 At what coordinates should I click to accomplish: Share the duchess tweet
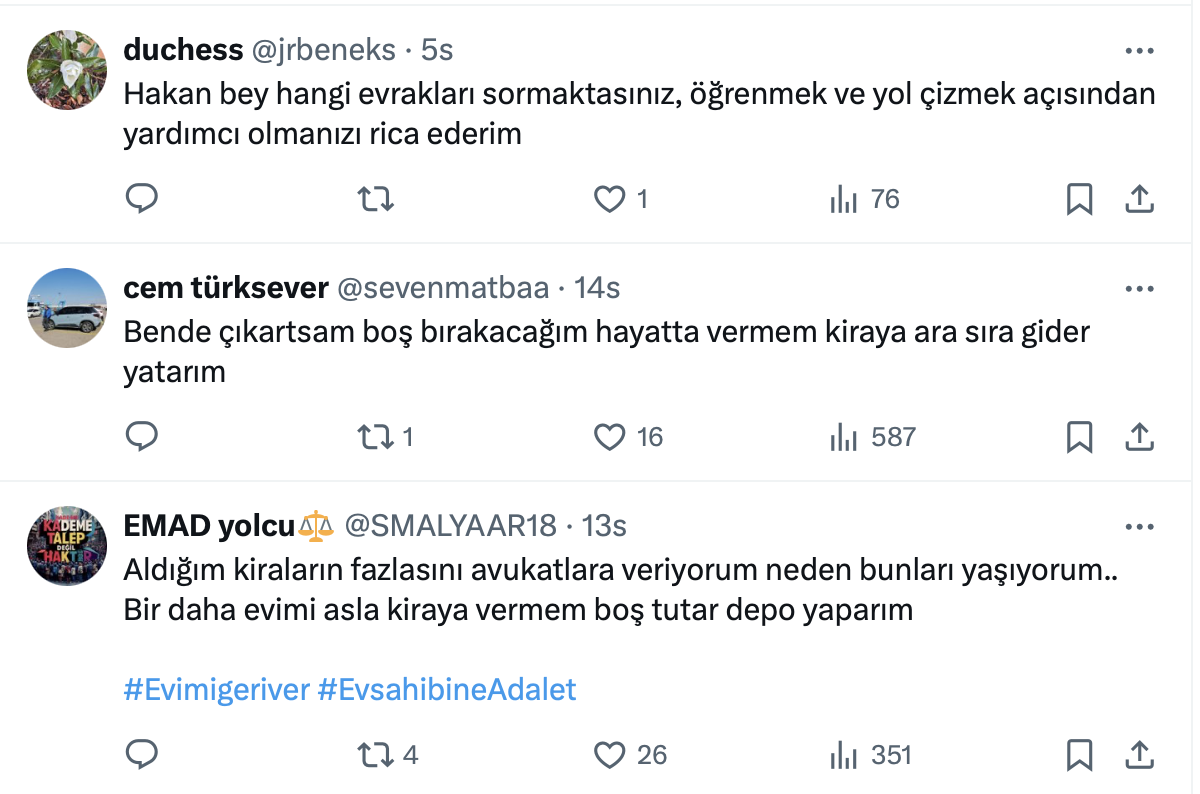click(x=1140, y=199)
